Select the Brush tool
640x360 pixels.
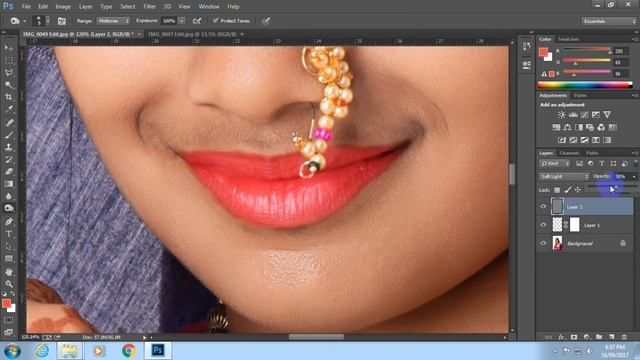pos(9,135)
